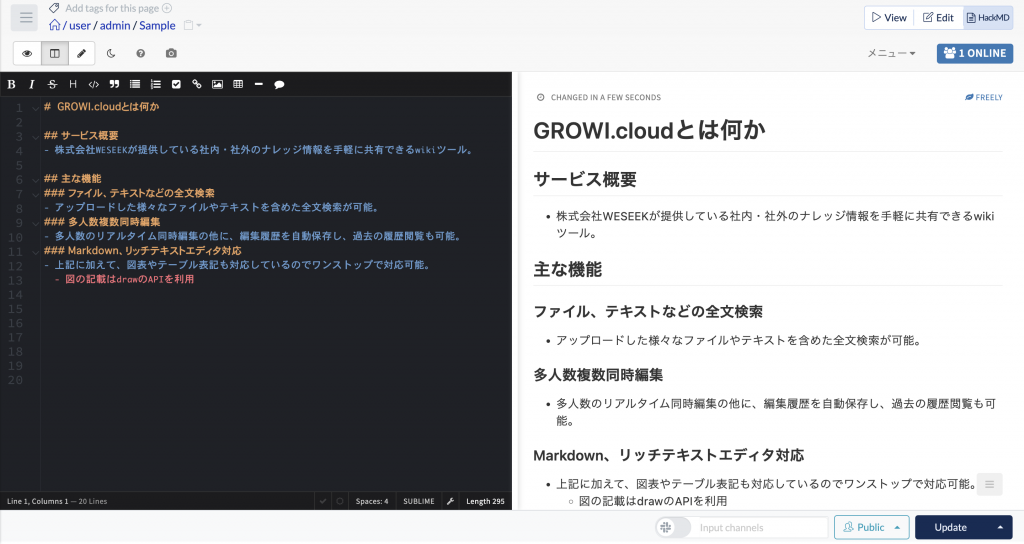Click the 'Length 295' status indicator
1024x544 pixels.
point(485,502)
